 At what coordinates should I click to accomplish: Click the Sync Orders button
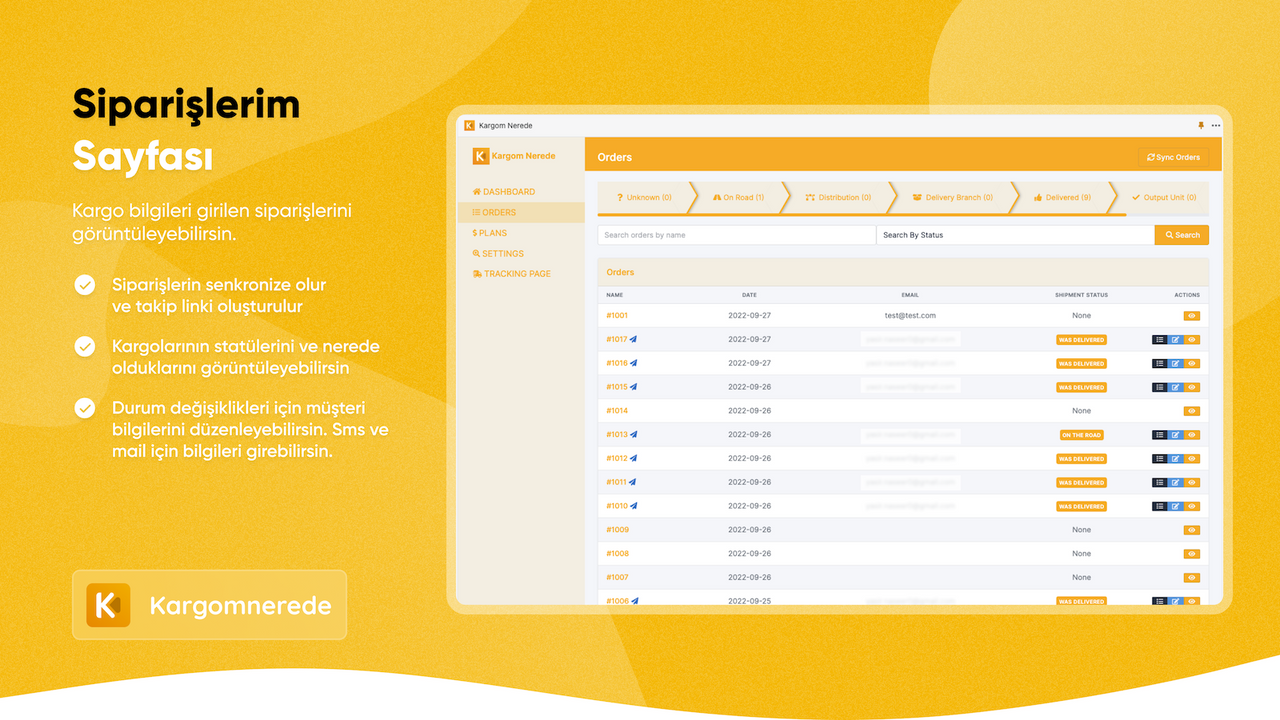(x=1173, y=157)
